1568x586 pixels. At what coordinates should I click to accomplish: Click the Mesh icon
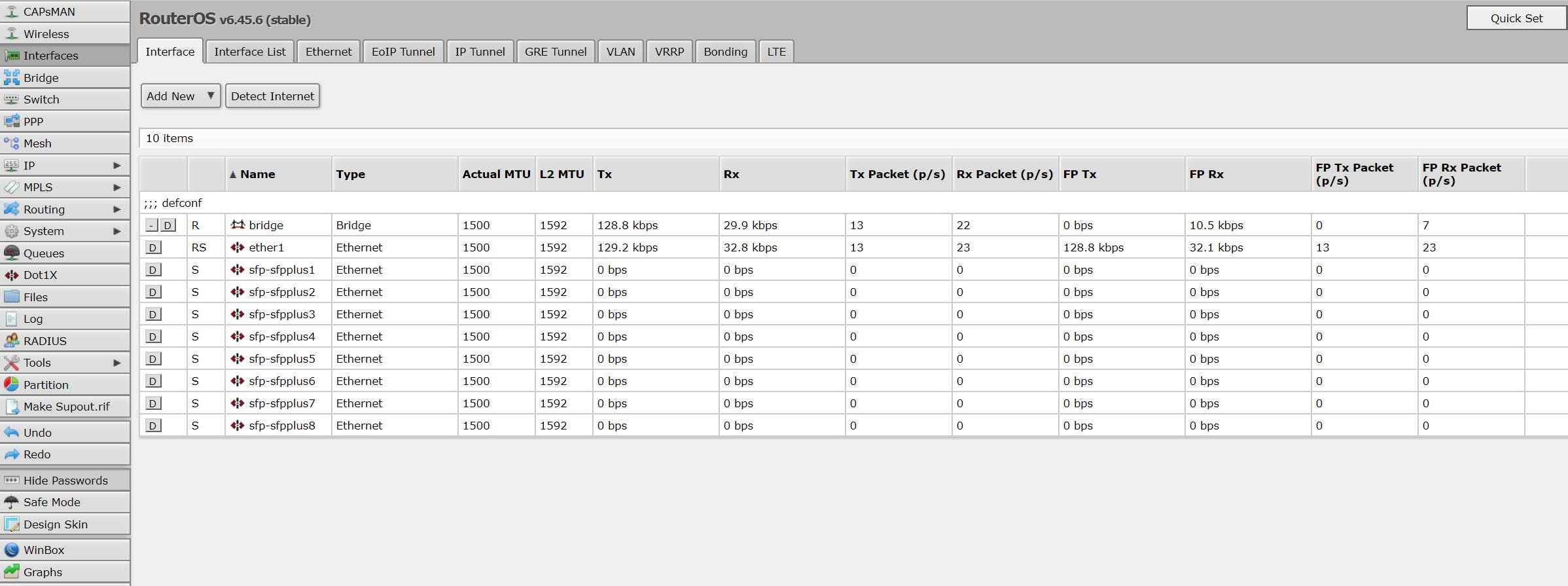11,143
